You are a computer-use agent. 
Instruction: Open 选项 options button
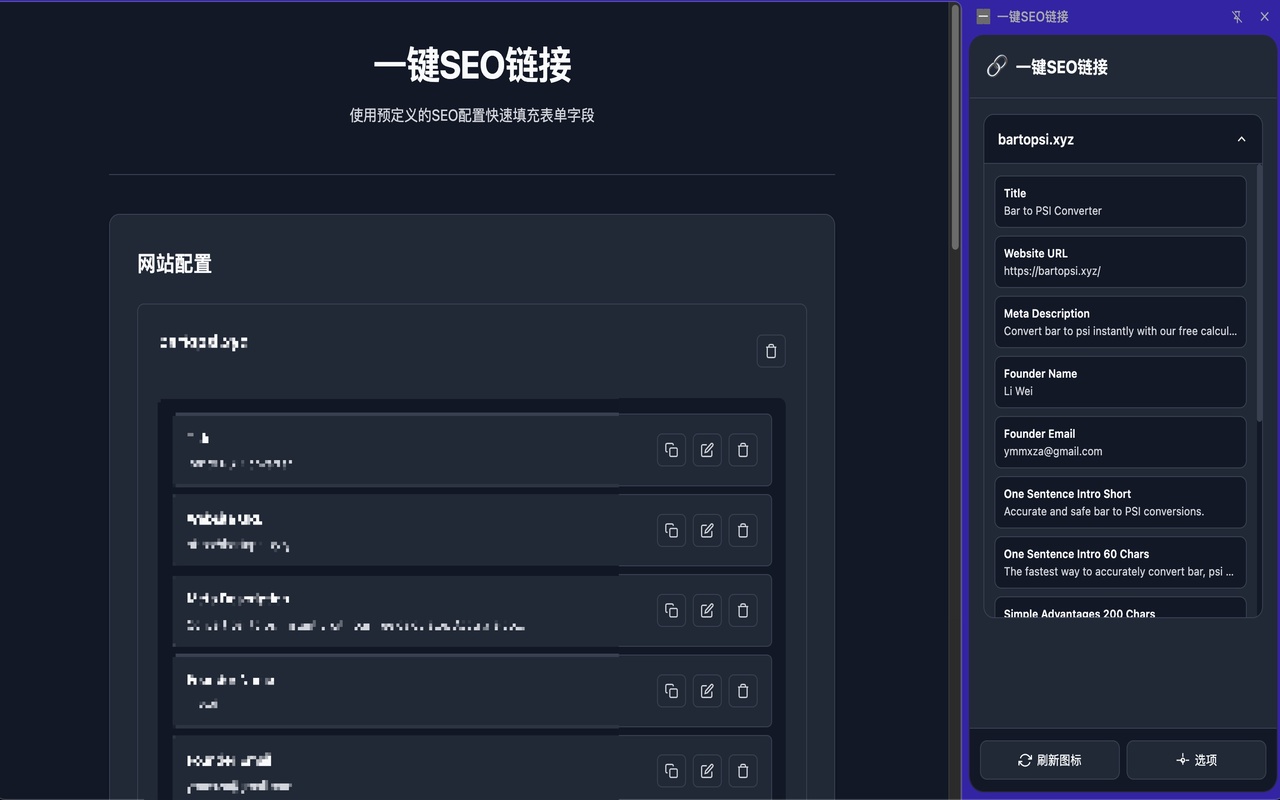[1196, 760]
